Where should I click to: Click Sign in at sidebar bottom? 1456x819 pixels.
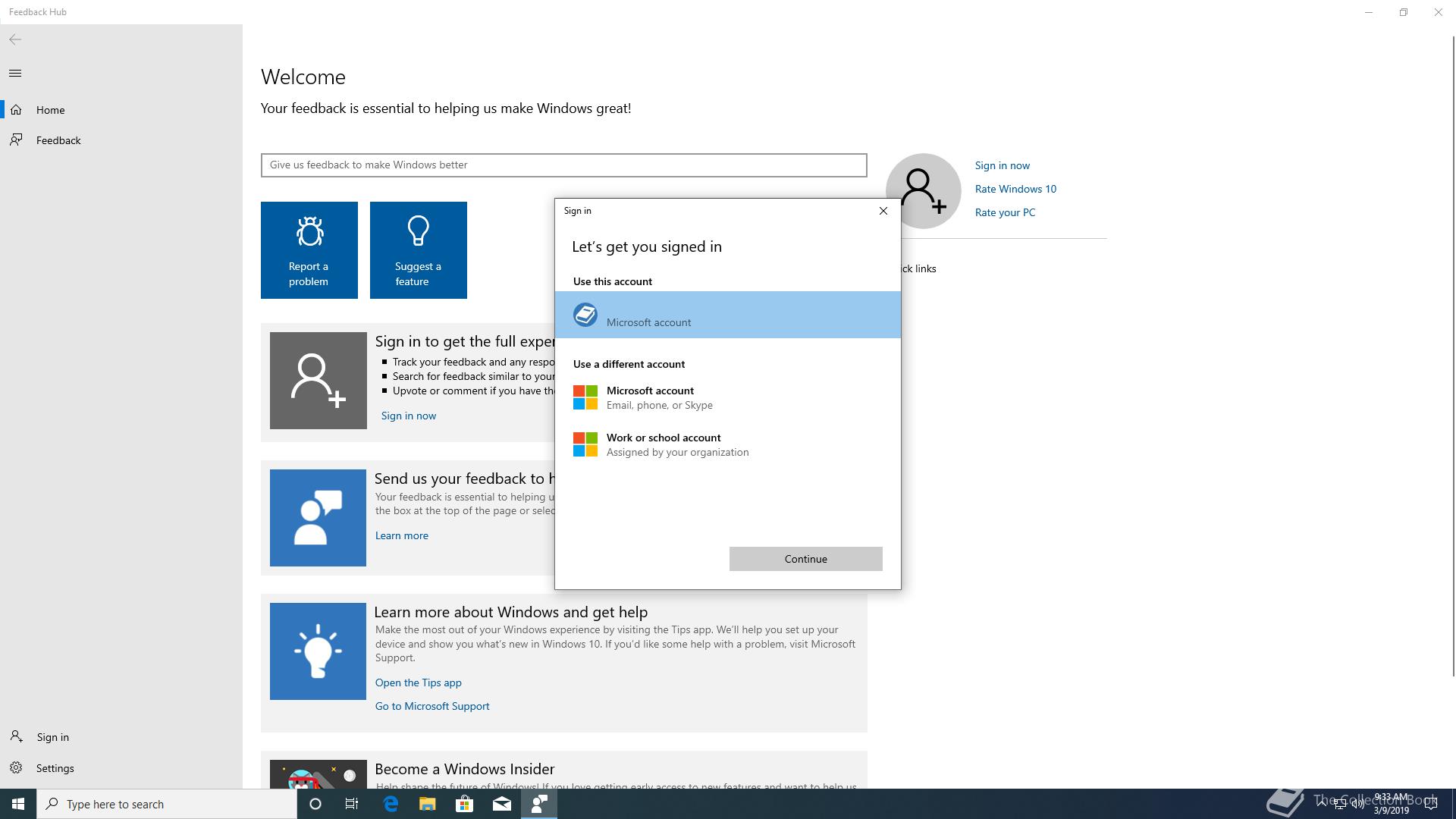121,737
